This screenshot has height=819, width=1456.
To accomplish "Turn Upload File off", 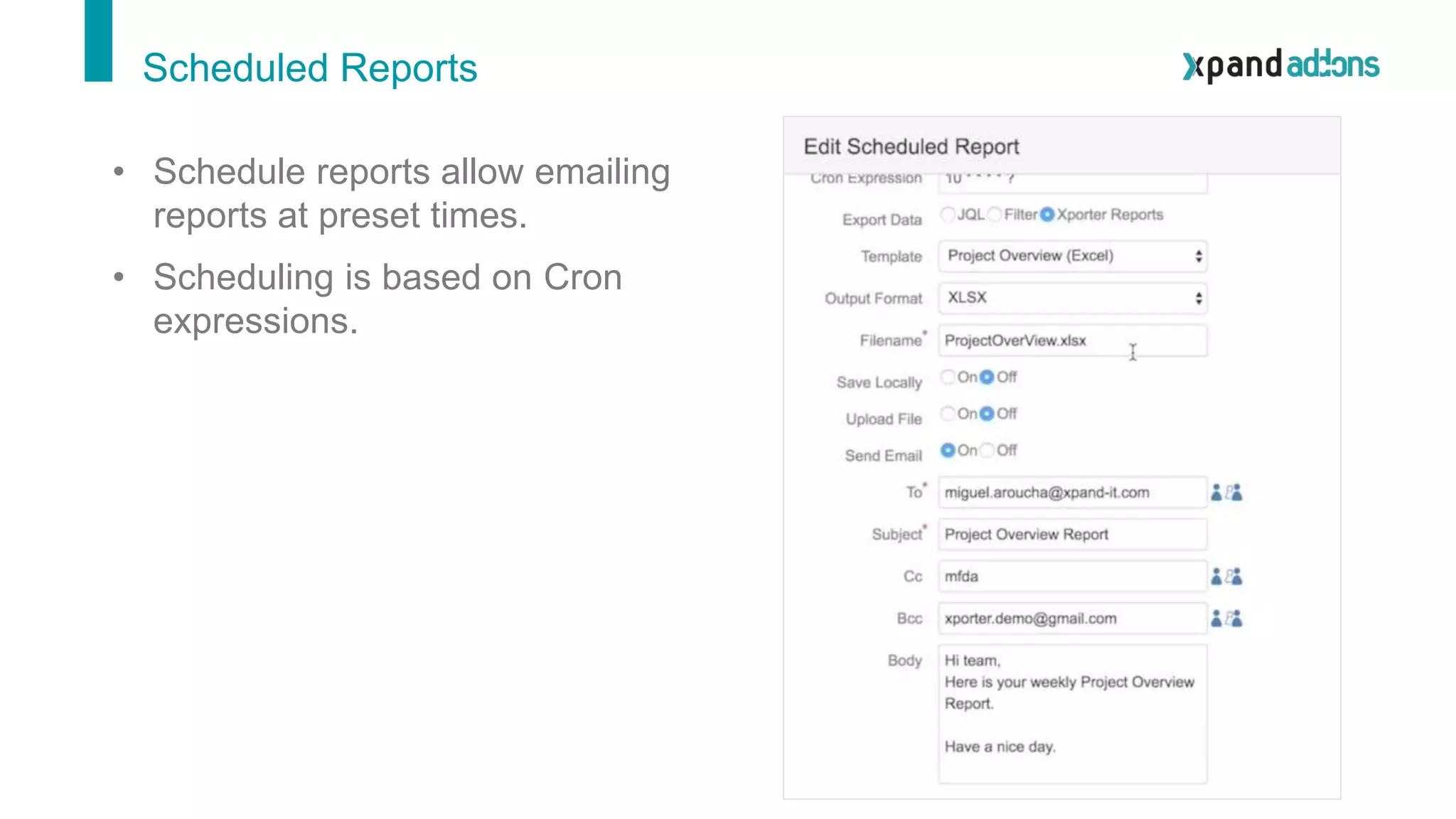I will point(987,413).
